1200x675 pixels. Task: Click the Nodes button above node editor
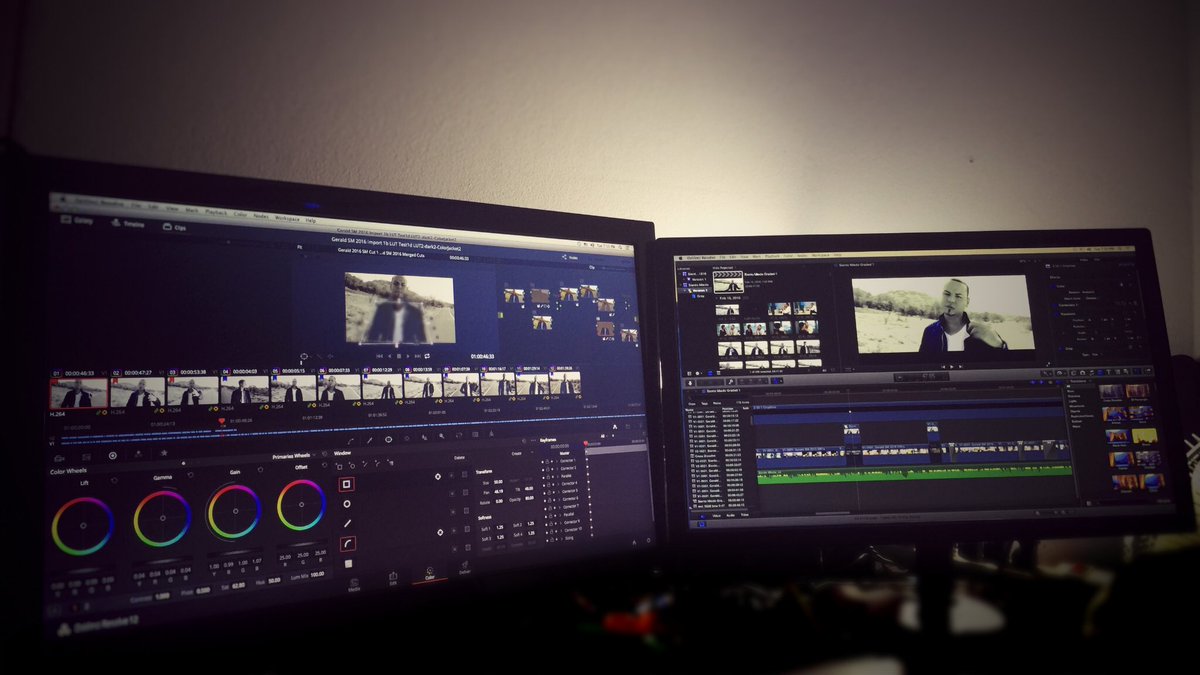(x=571, y=258)
